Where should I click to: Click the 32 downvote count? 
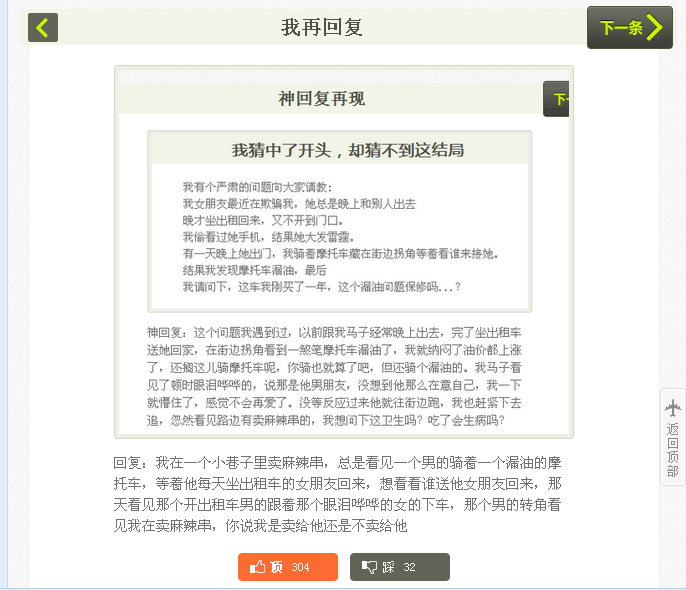[409, 567]
